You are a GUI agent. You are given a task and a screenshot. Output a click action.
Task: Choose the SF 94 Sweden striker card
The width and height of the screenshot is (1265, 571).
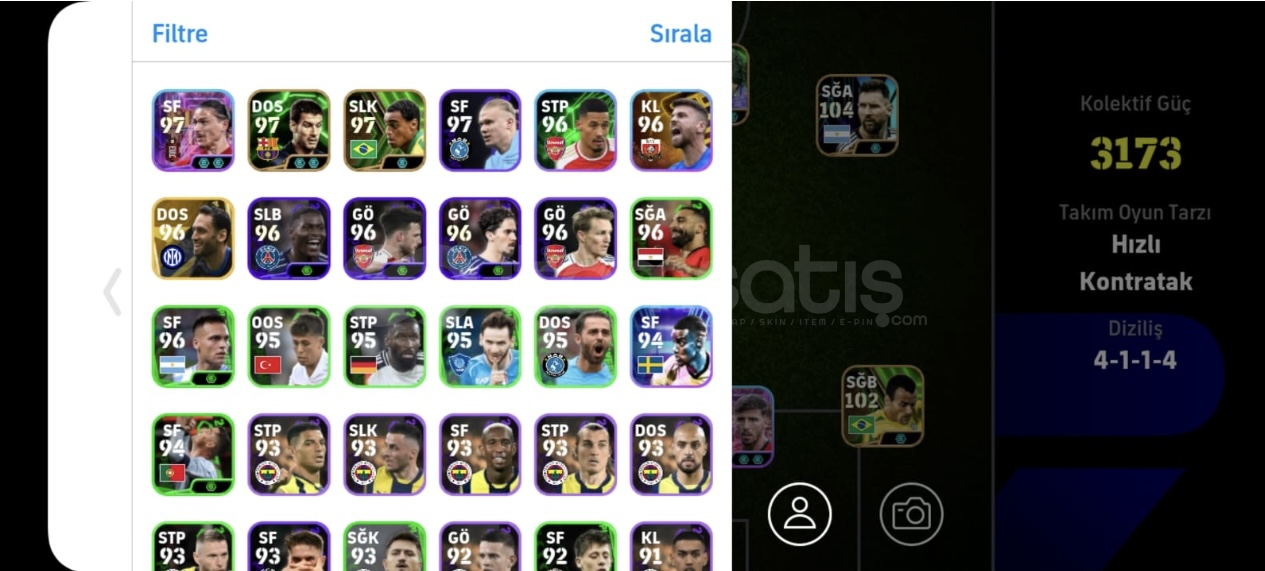671,346
